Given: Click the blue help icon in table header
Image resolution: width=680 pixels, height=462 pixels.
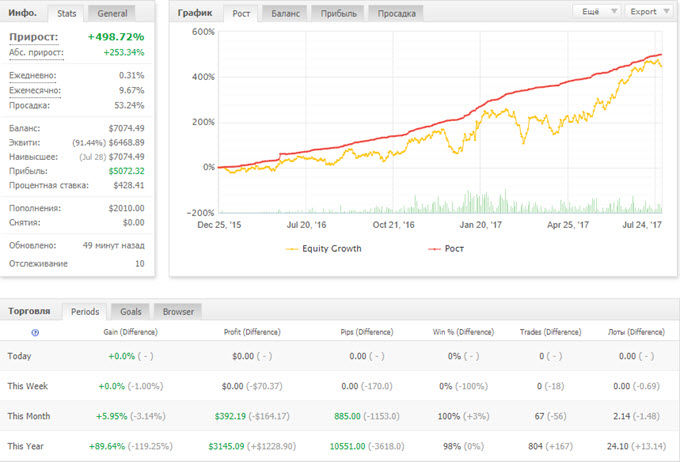Looking at the screenshot, I should coord(35,332).
